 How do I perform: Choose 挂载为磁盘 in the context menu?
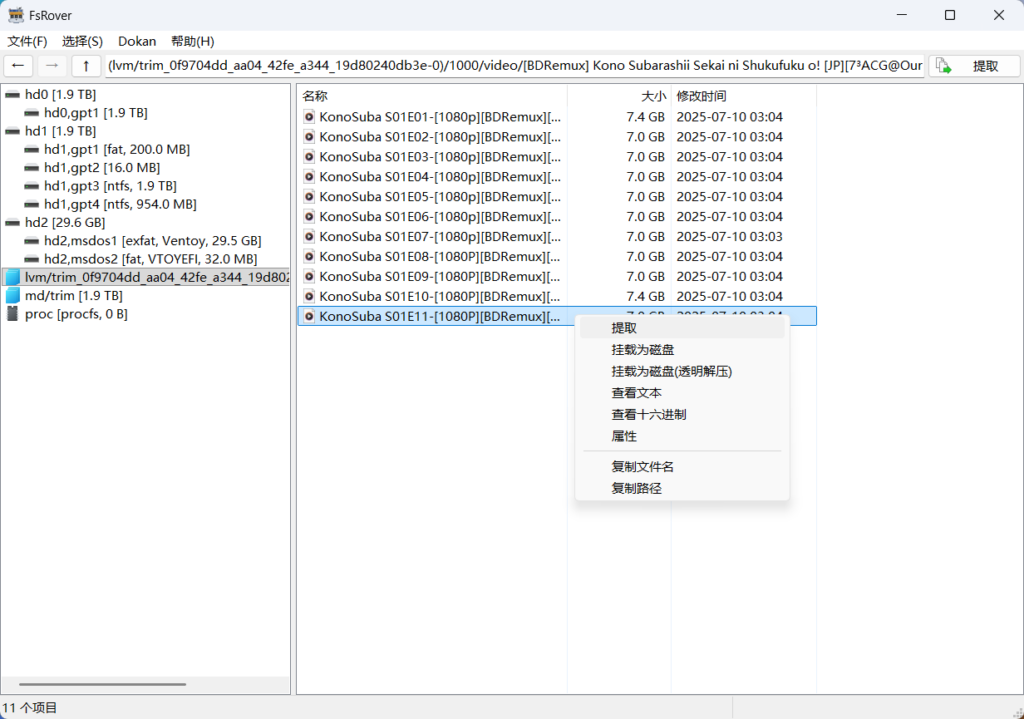(682, 349)
